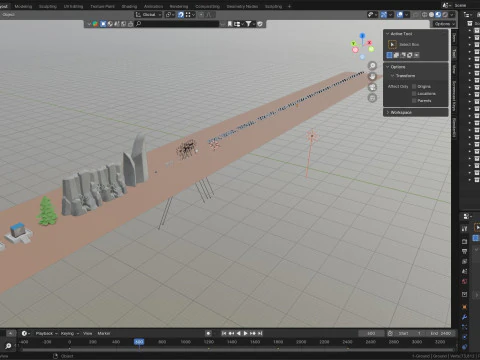The width and height of the screenshot is (480, 360).
Task: Click the asset browser search field
Action: coord(177,24)
